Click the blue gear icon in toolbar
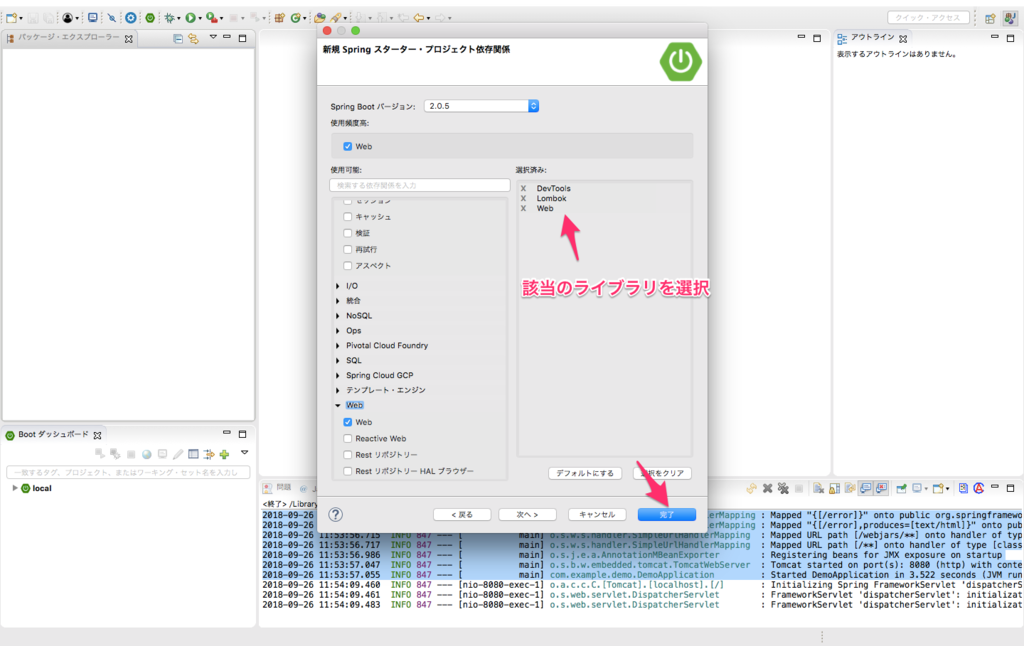 [x=131, y=18]
